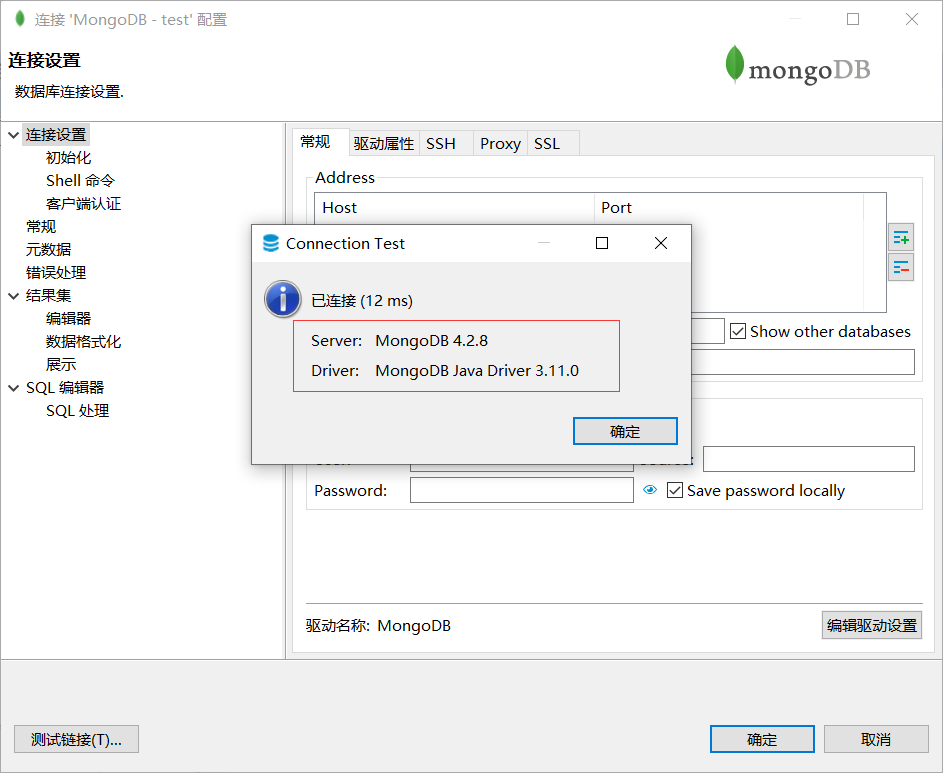The height and width of the screenshot is (773, 943).
Task: Select 客户端认证 tree item
Action: click(x=84, y=204)
